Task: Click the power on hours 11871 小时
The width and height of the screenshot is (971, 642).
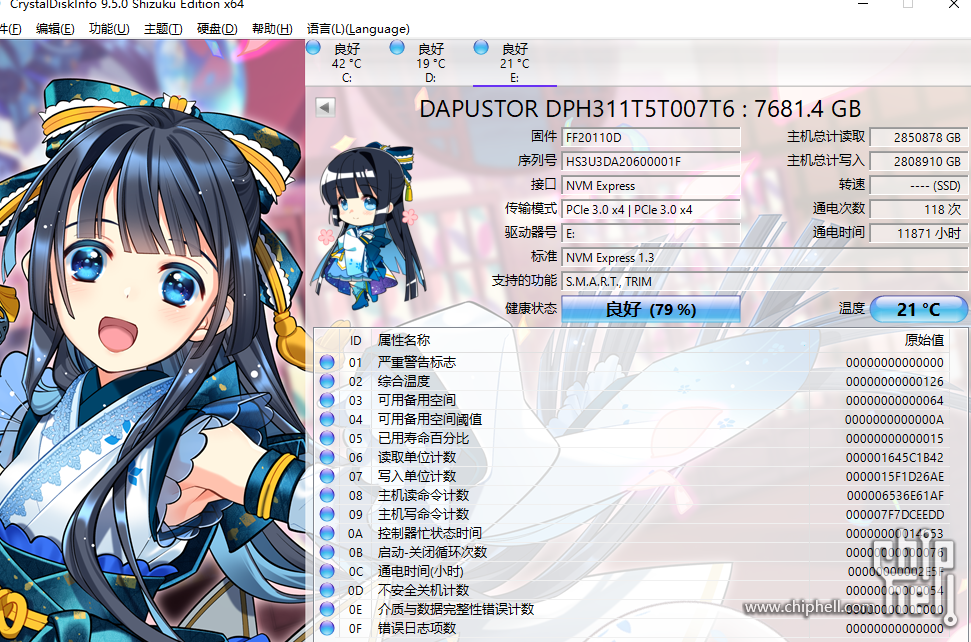Action: click(918, 233)
